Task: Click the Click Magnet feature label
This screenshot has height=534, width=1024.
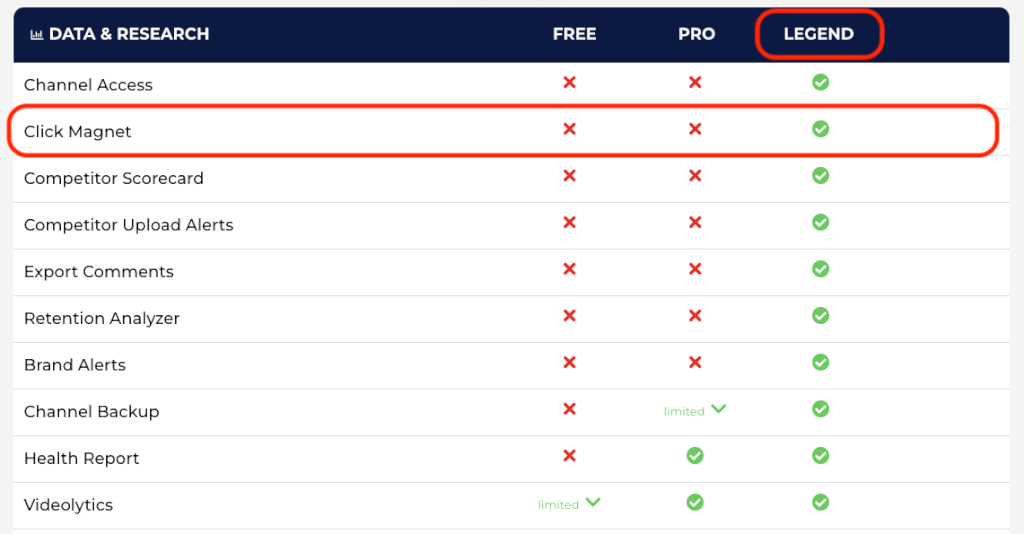Action: 77,132
